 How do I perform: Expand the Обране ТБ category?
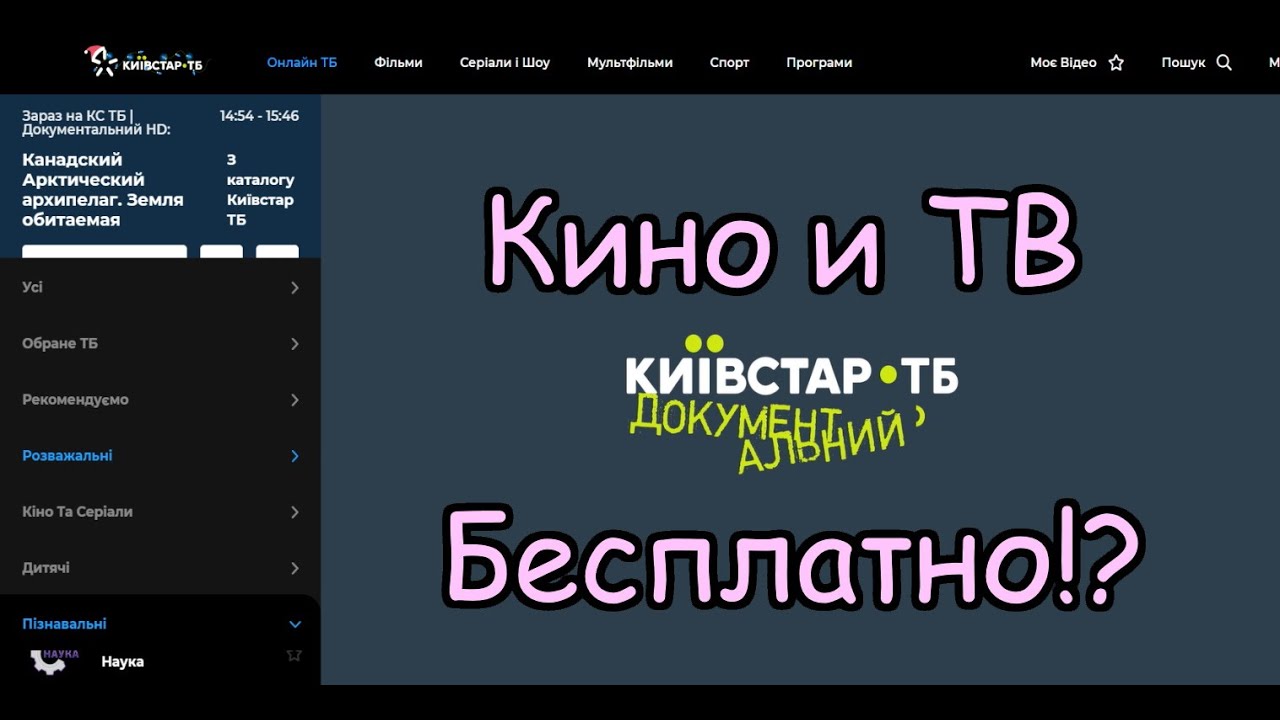pyautogui.click(x=160, y=343)
